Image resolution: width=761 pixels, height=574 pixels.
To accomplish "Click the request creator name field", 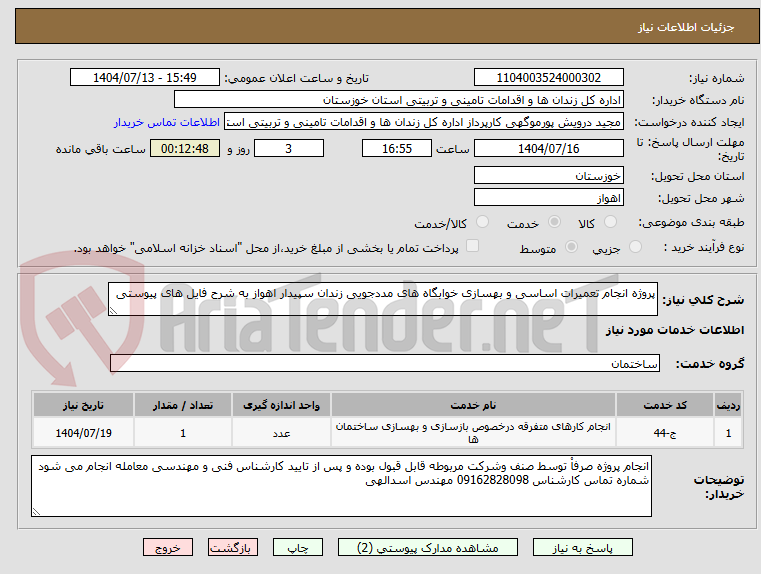I will coord(423,122).
